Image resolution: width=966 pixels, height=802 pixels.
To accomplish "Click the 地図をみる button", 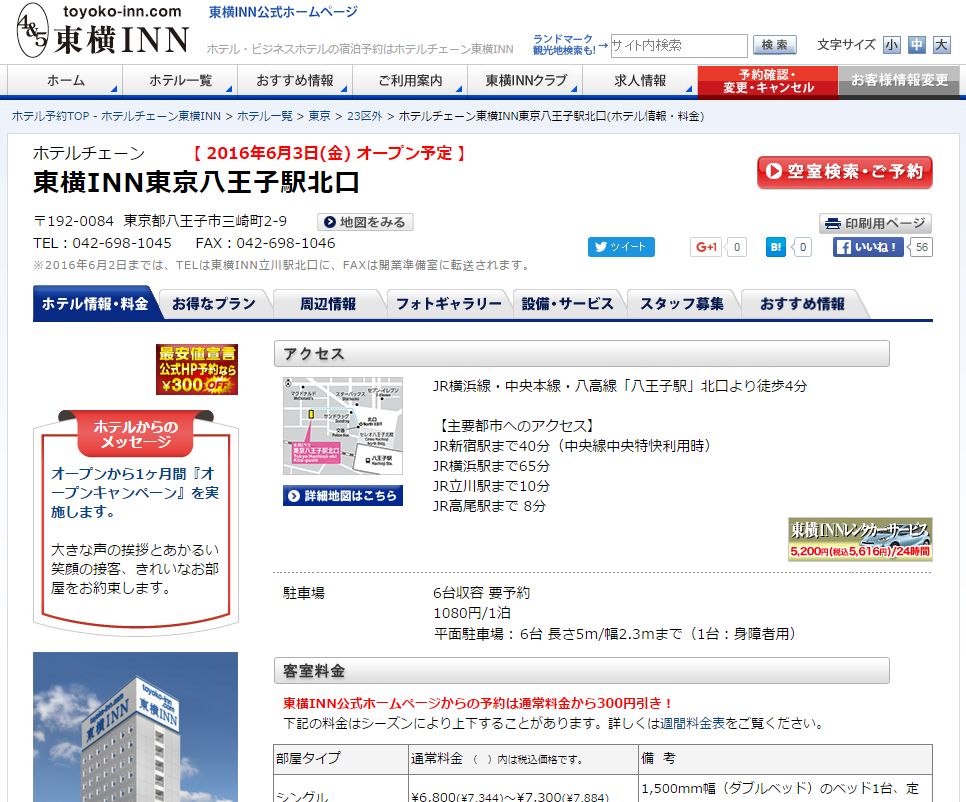I will pyautogui.click(x=365, y=222).
